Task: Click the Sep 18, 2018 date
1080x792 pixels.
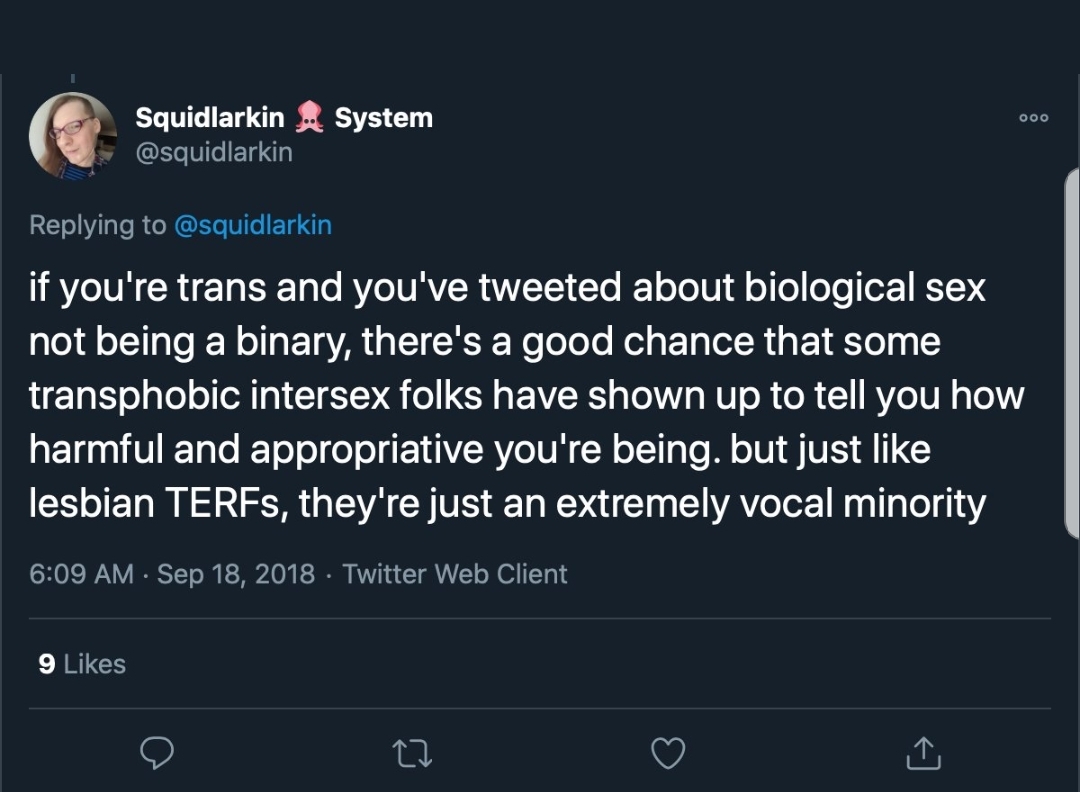Action: pyautogui.click(x=236, y=574)
